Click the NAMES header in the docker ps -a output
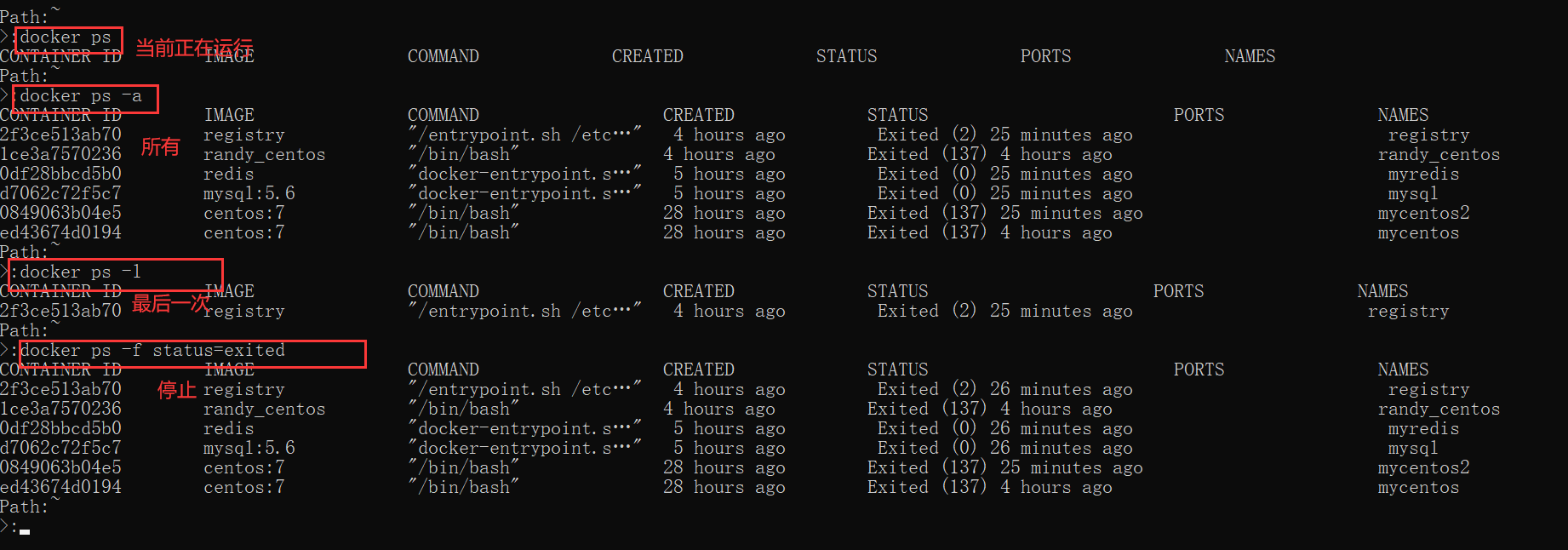This screenshot has width=1568, height=550. [x=1403, y=116]
